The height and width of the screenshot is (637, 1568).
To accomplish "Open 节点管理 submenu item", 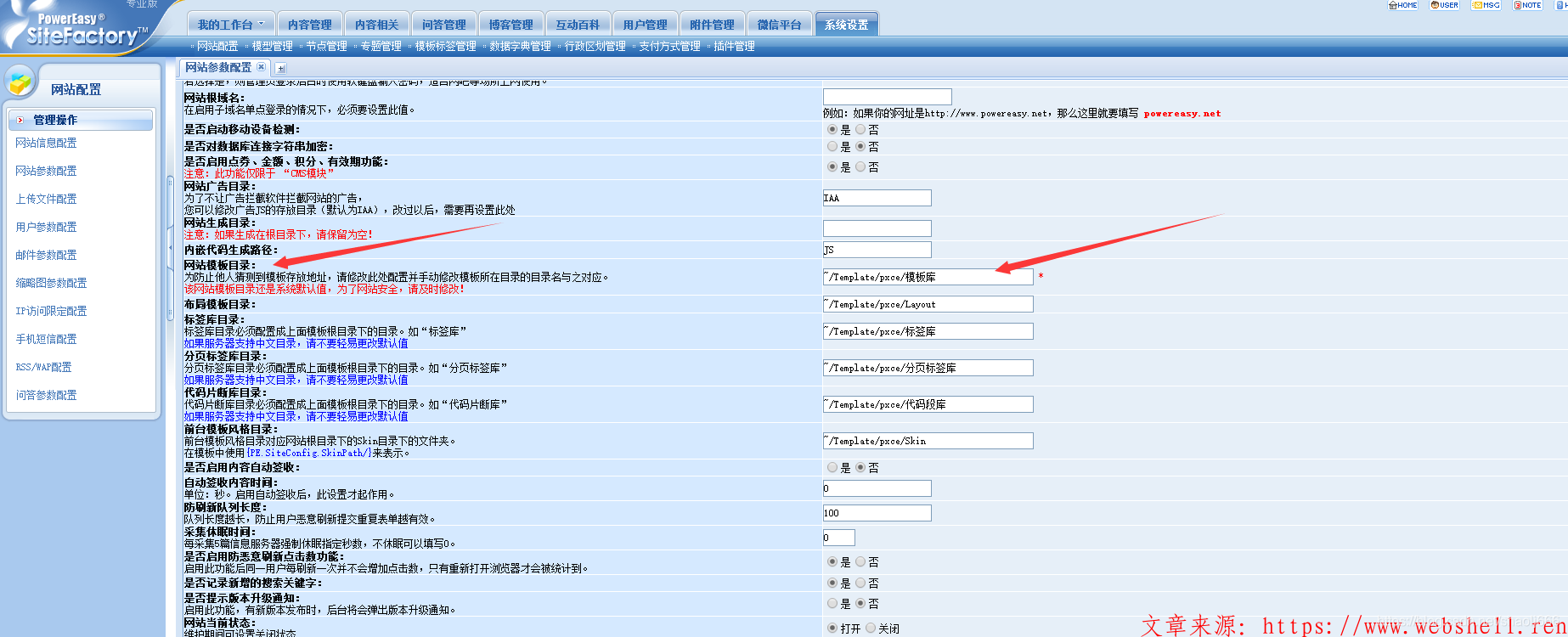I will click(326, 46).
